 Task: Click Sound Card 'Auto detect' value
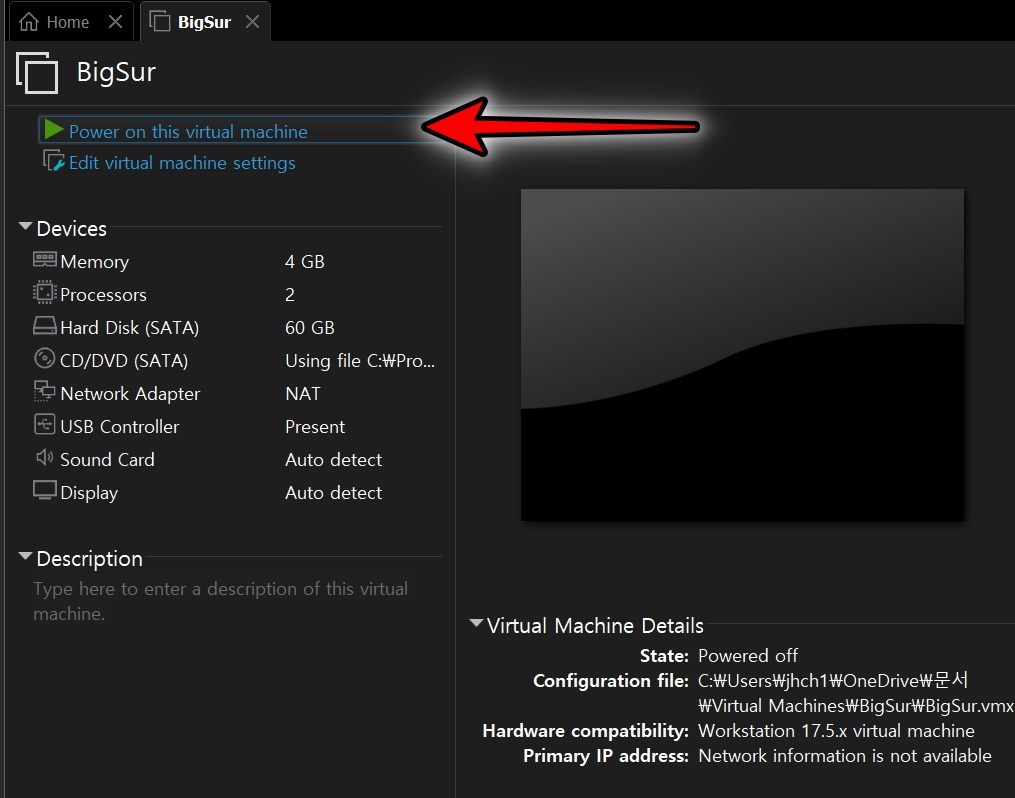tap(333, 460)
